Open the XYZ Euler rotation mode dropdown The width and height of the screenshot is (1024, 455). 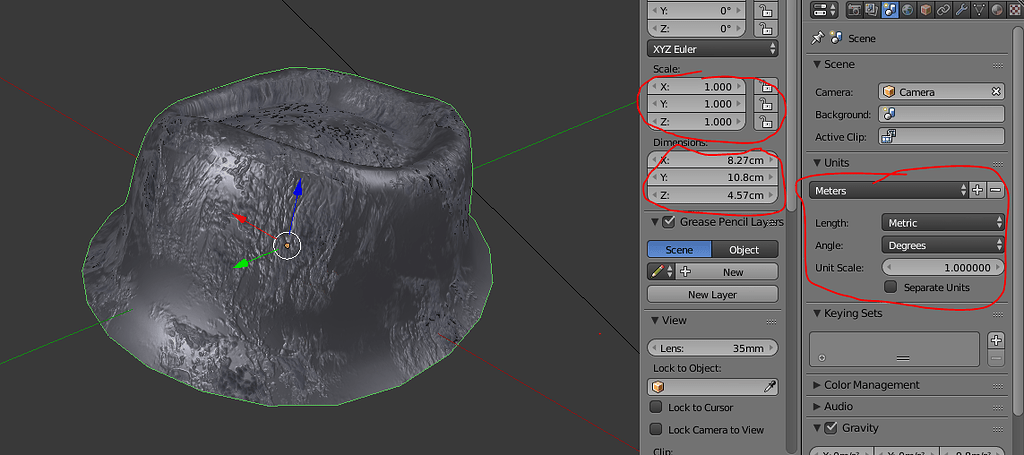pyautogui.click(x=712, y=49)
